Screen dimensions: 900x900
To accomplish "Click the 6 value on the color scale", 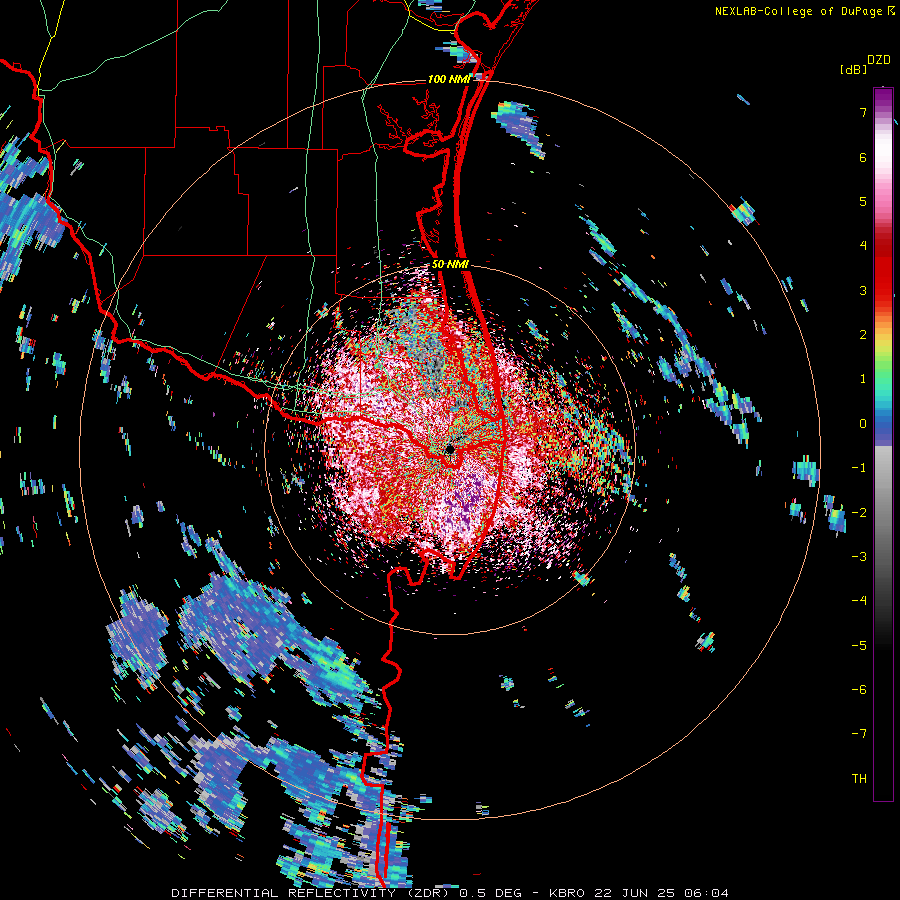I will (863, 157).
